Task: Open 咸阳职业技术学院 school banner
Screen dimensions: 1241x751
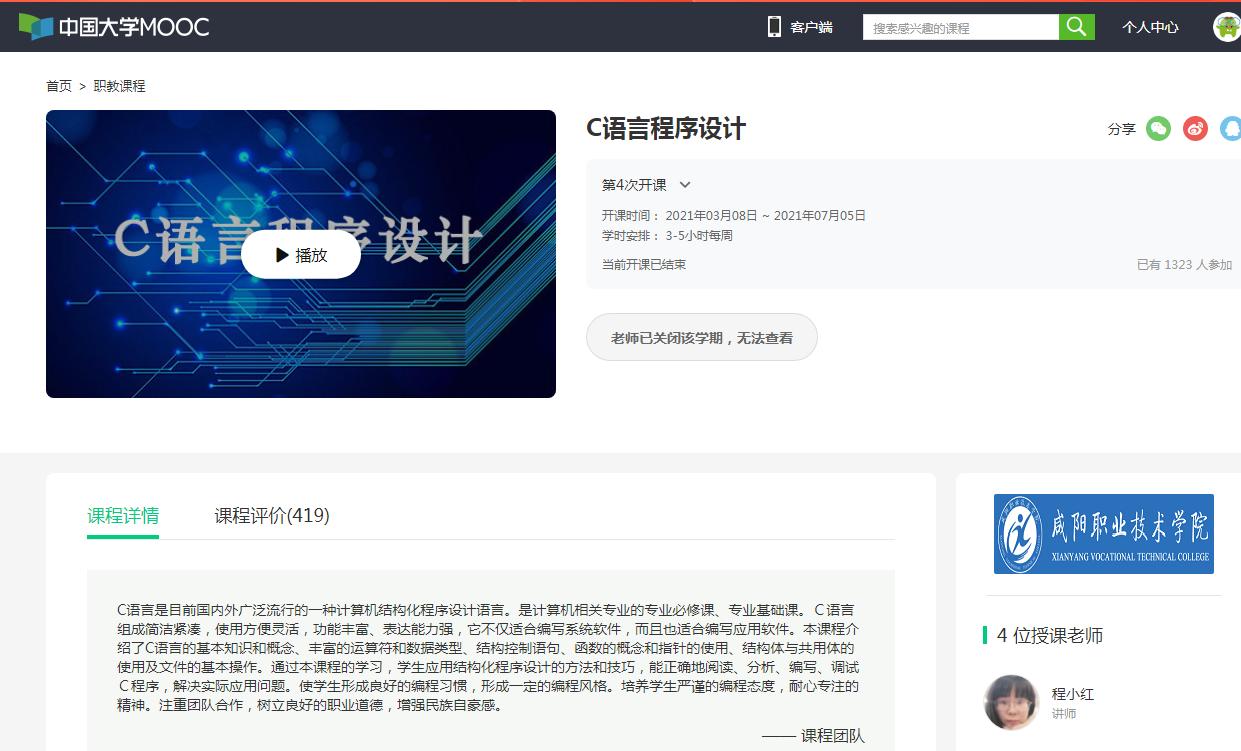Action: point(1103,534)
